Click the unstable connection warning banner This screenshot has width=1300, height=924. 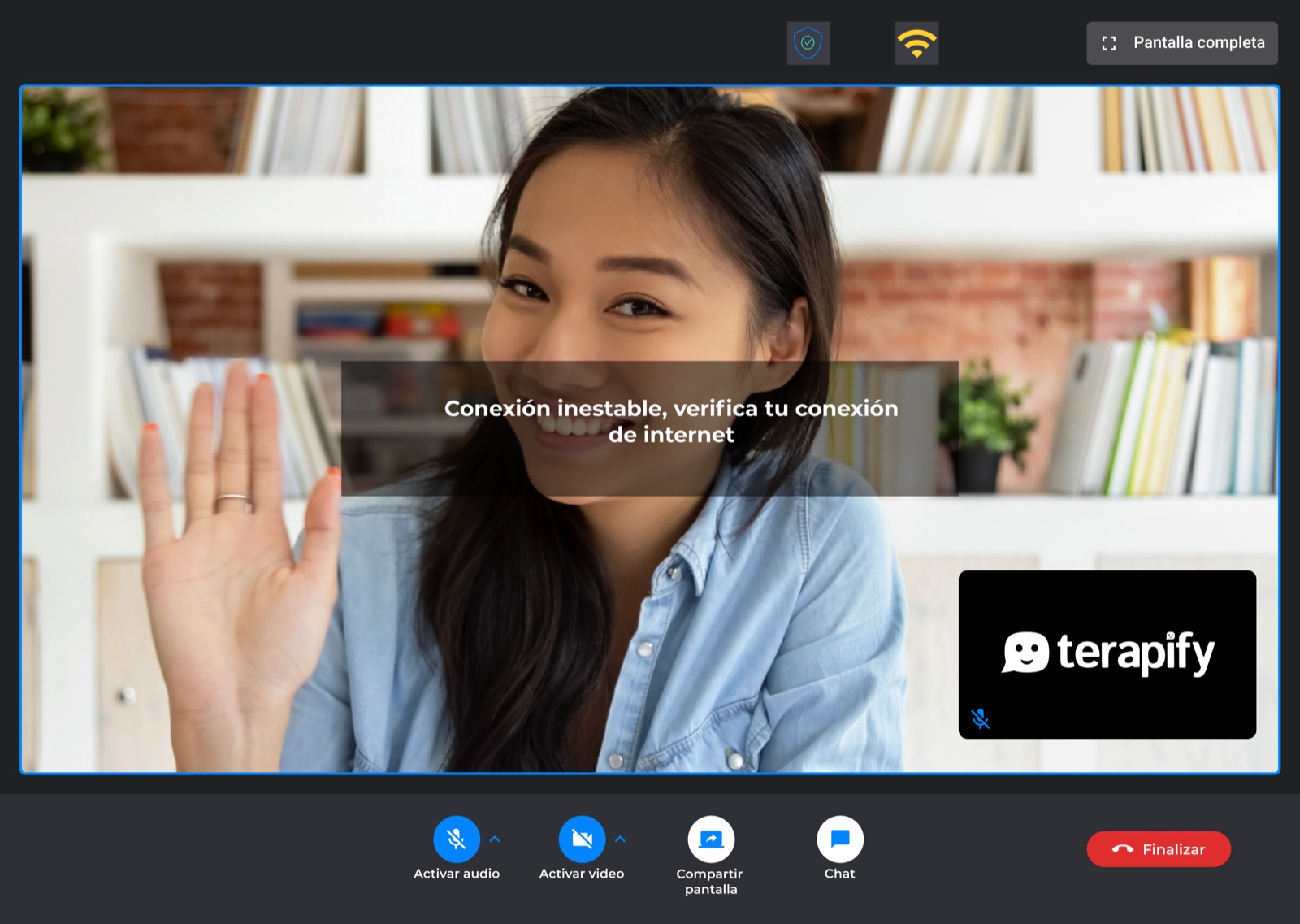[x=649, y=428]
